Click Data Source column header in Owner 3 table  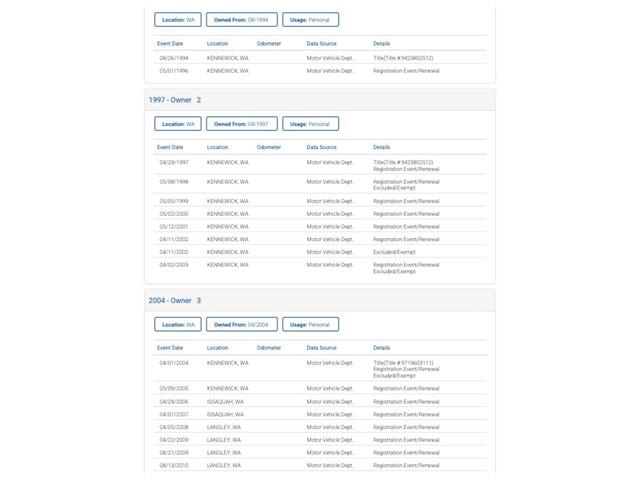(321, 348)
